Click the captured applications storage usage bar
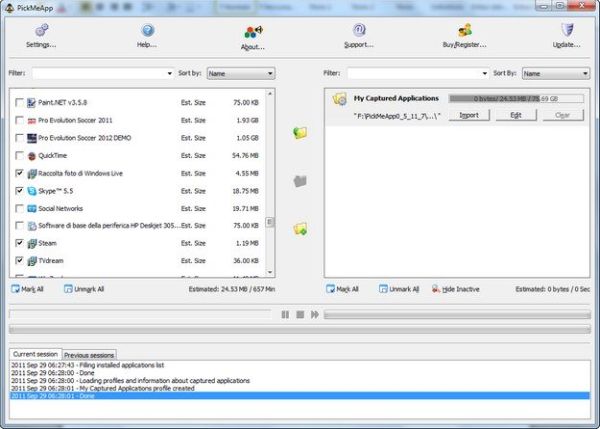 516,99
